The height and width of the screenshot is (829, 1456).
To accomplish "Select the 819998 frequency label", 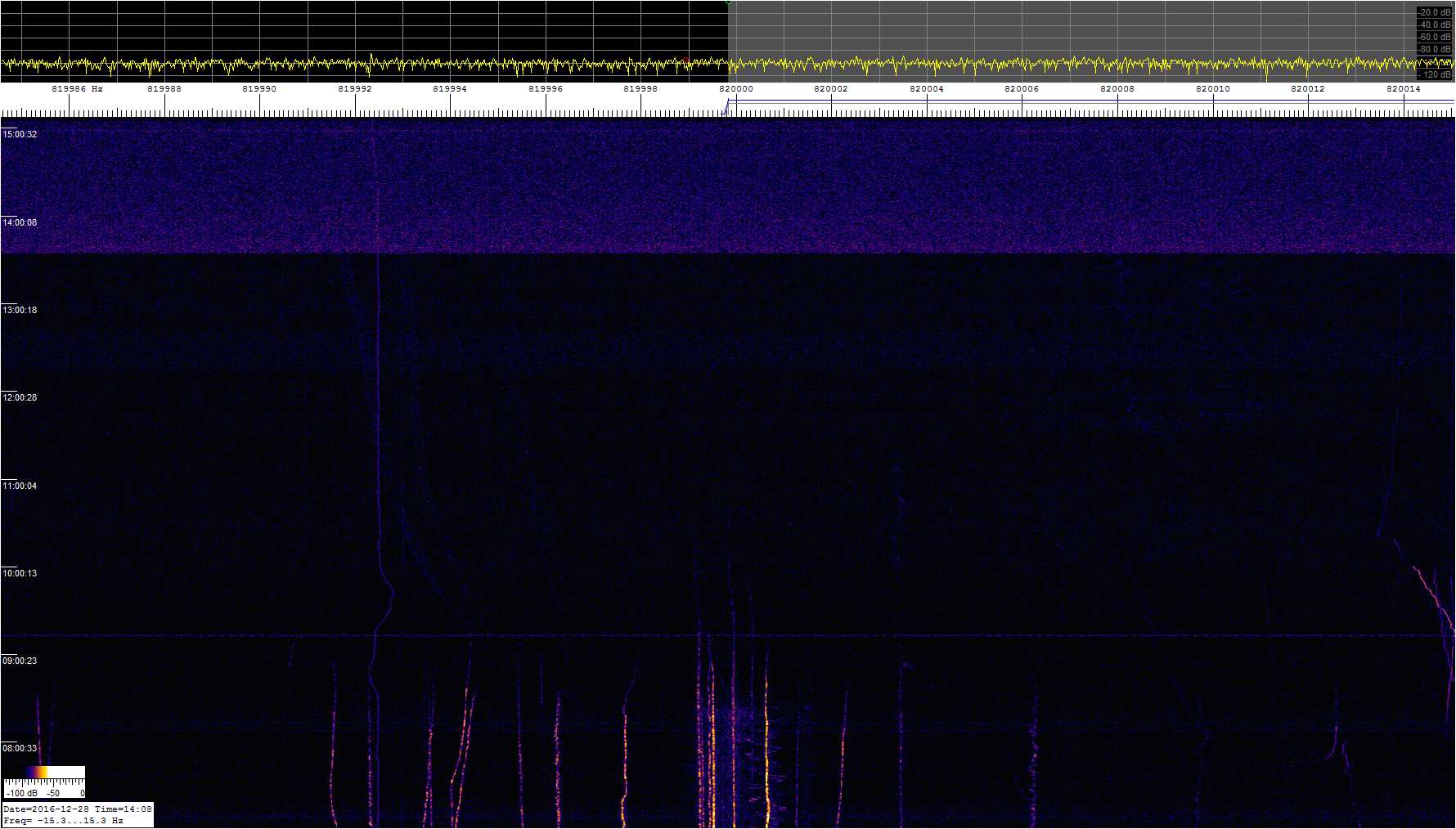I will click(640, 89).
